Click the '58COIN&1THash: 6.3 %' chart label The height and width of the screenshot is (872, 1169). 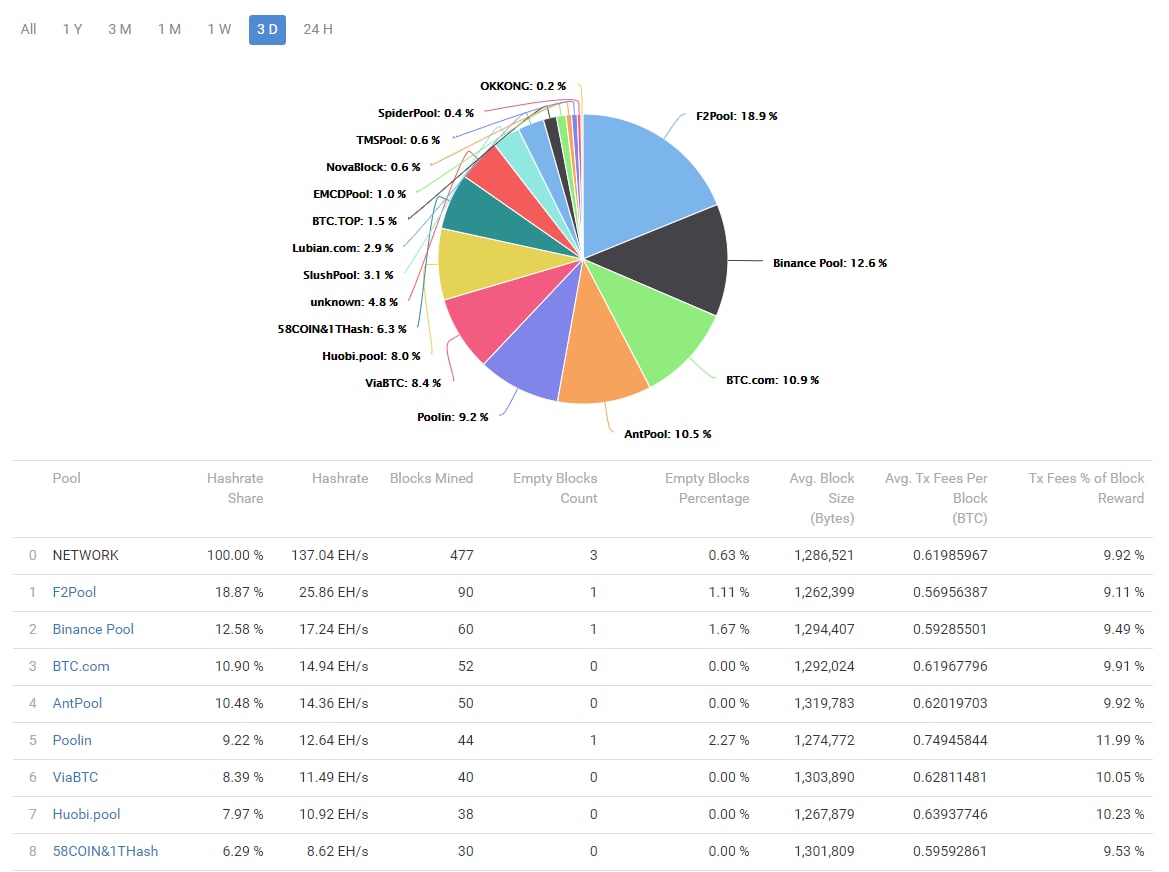click(342, 329)
